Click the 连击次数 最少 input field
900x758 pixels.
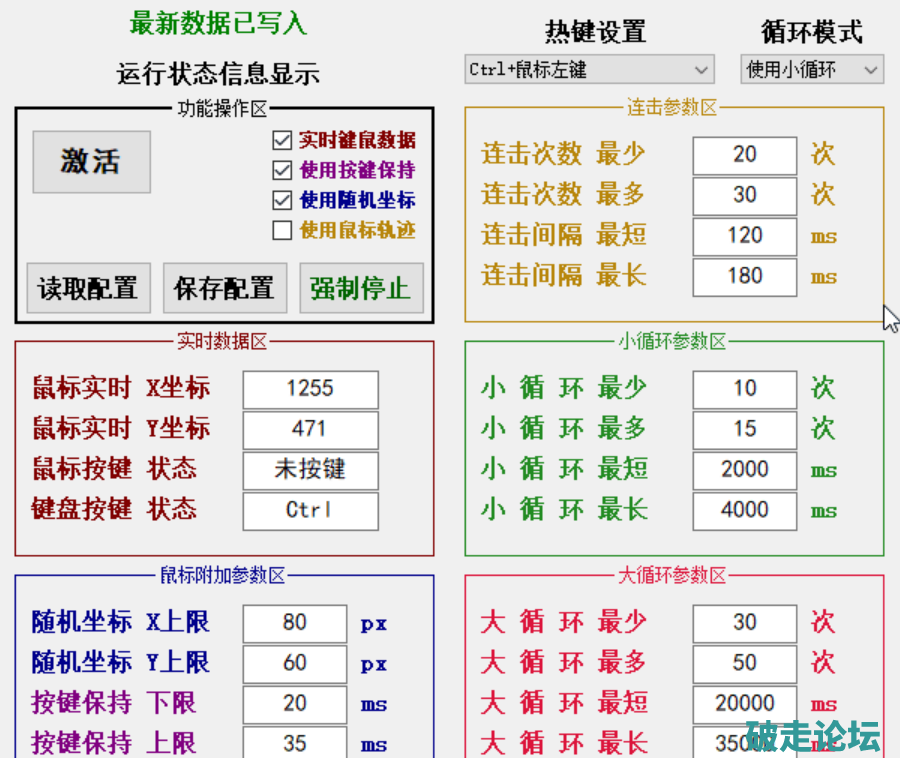(x=744, y=155)
